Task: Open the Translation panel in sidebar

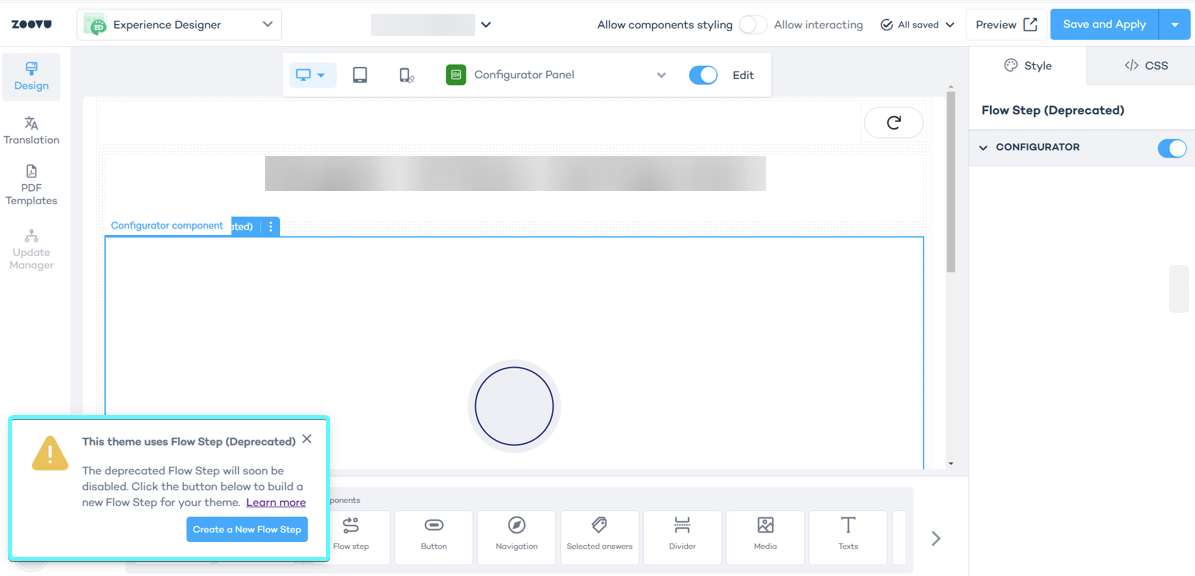Action: click(31, 130)
